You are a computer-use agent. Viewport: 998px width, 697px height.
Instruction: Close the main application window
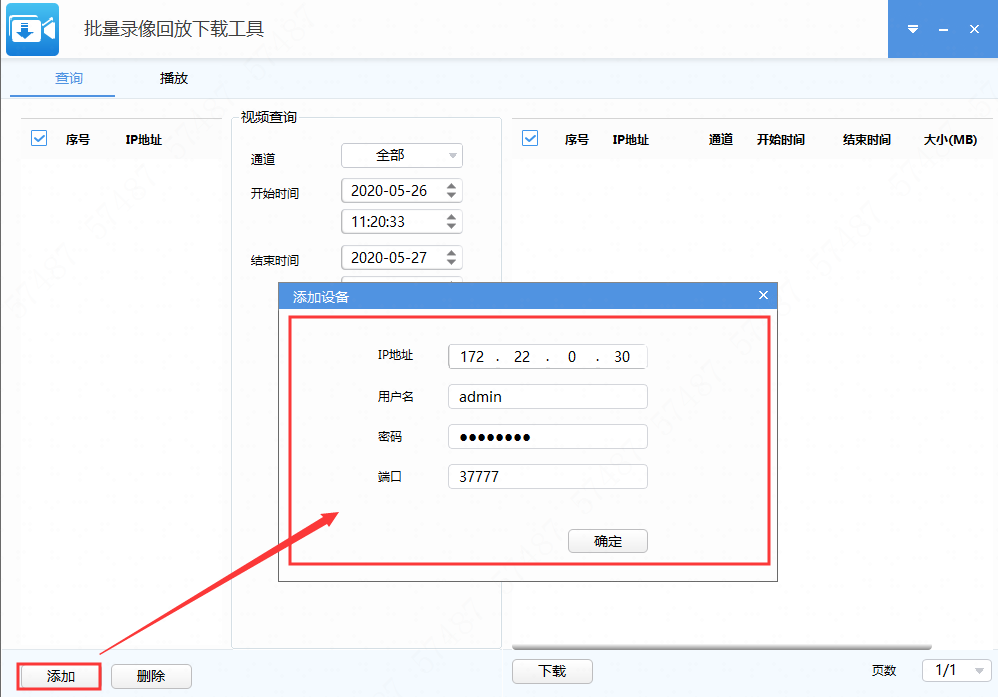[974, 29]
